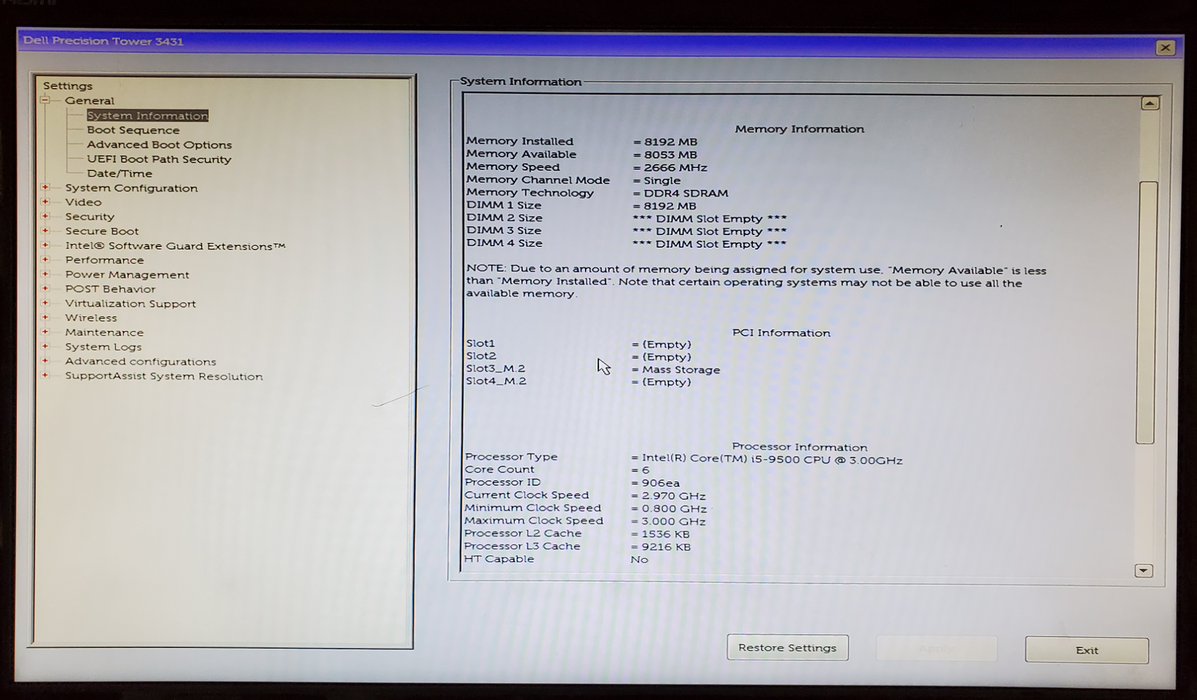
Task: Click the Memory Channel Mode Single value
Action: (657, 181)
